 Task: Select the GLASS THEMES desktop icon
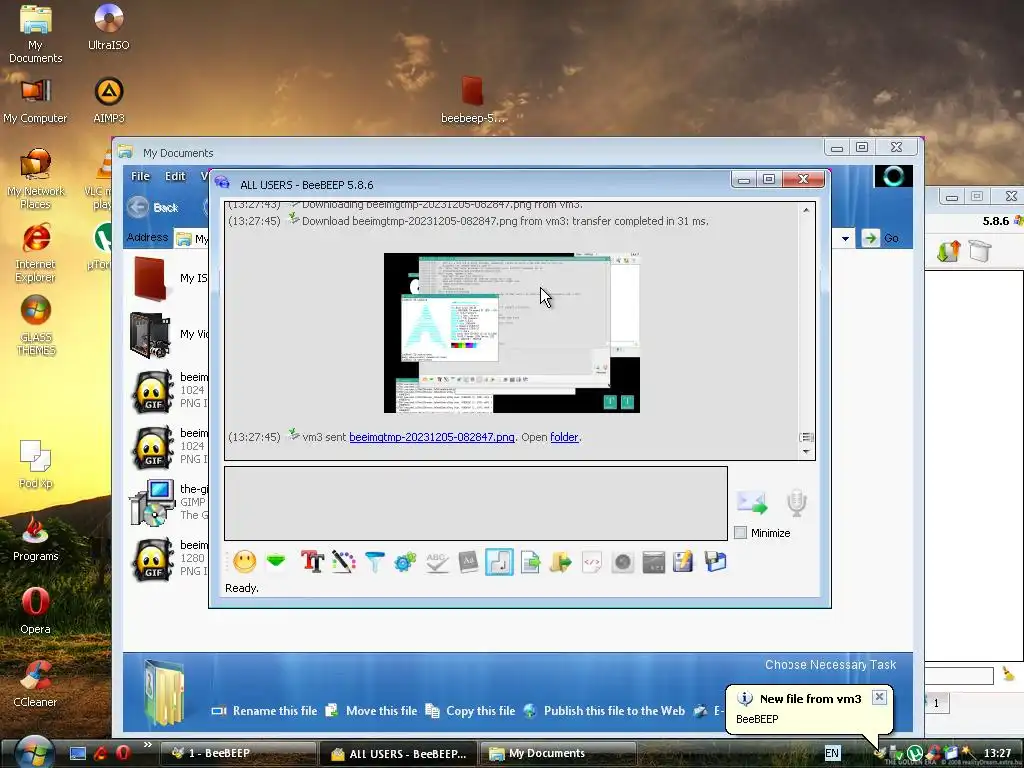pyautogui.click(x=36, y=325)
